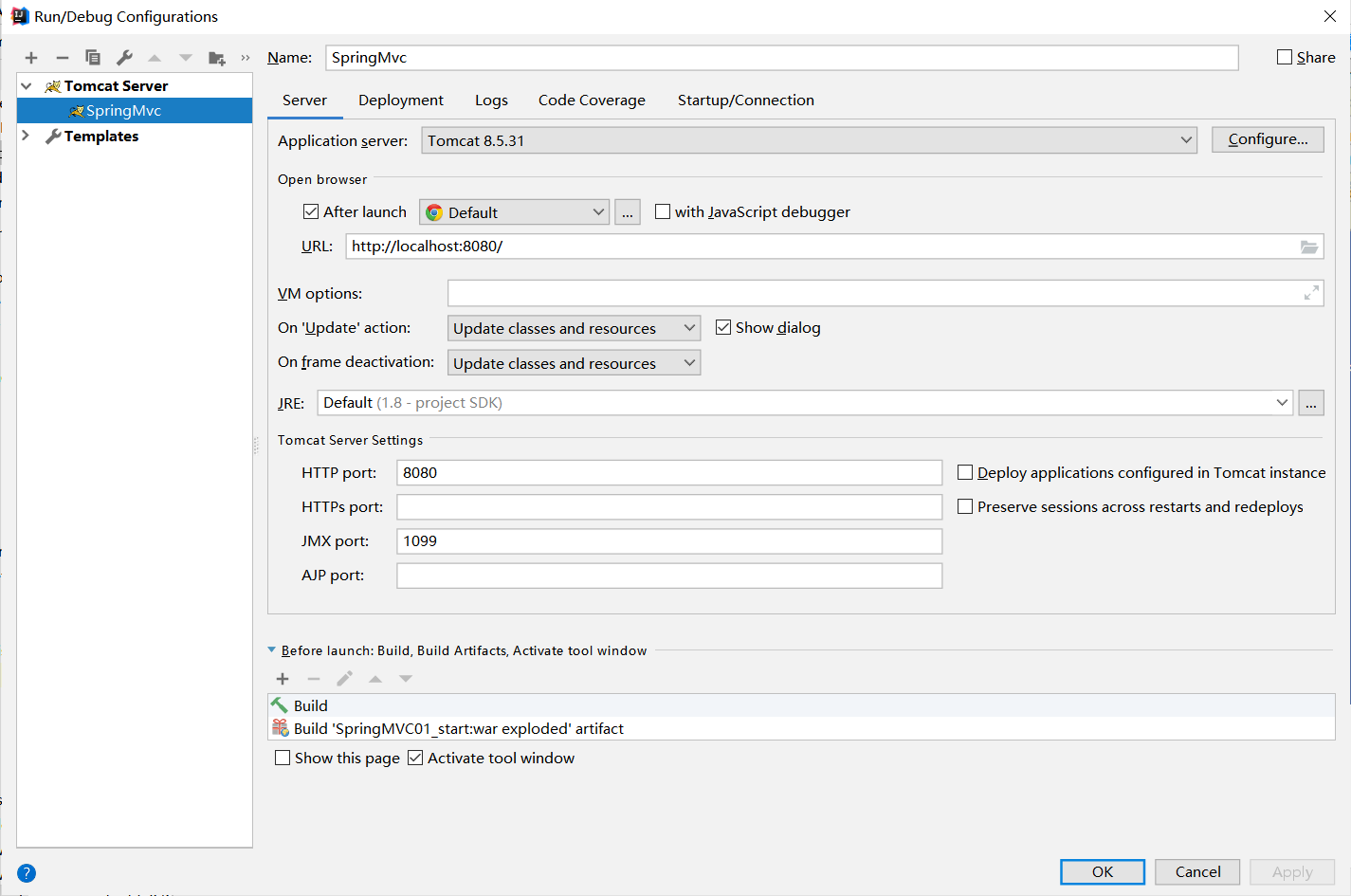Toggle the Show dialog checkbox
The image size is (1351, 896).
click(x=723, y=327)
